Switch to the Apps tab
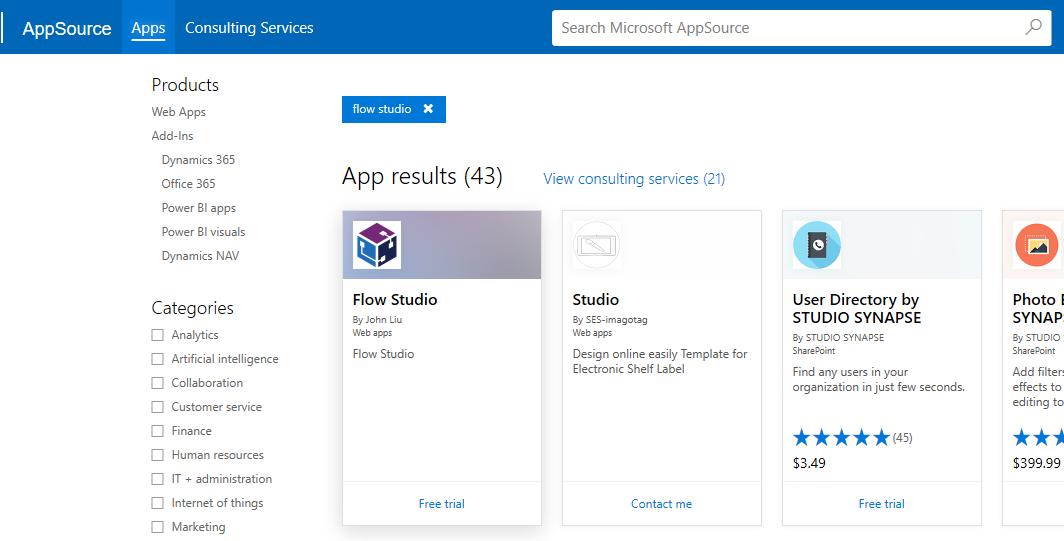The width and height of the screenshot is (1064, 541). tap(148, 28)
